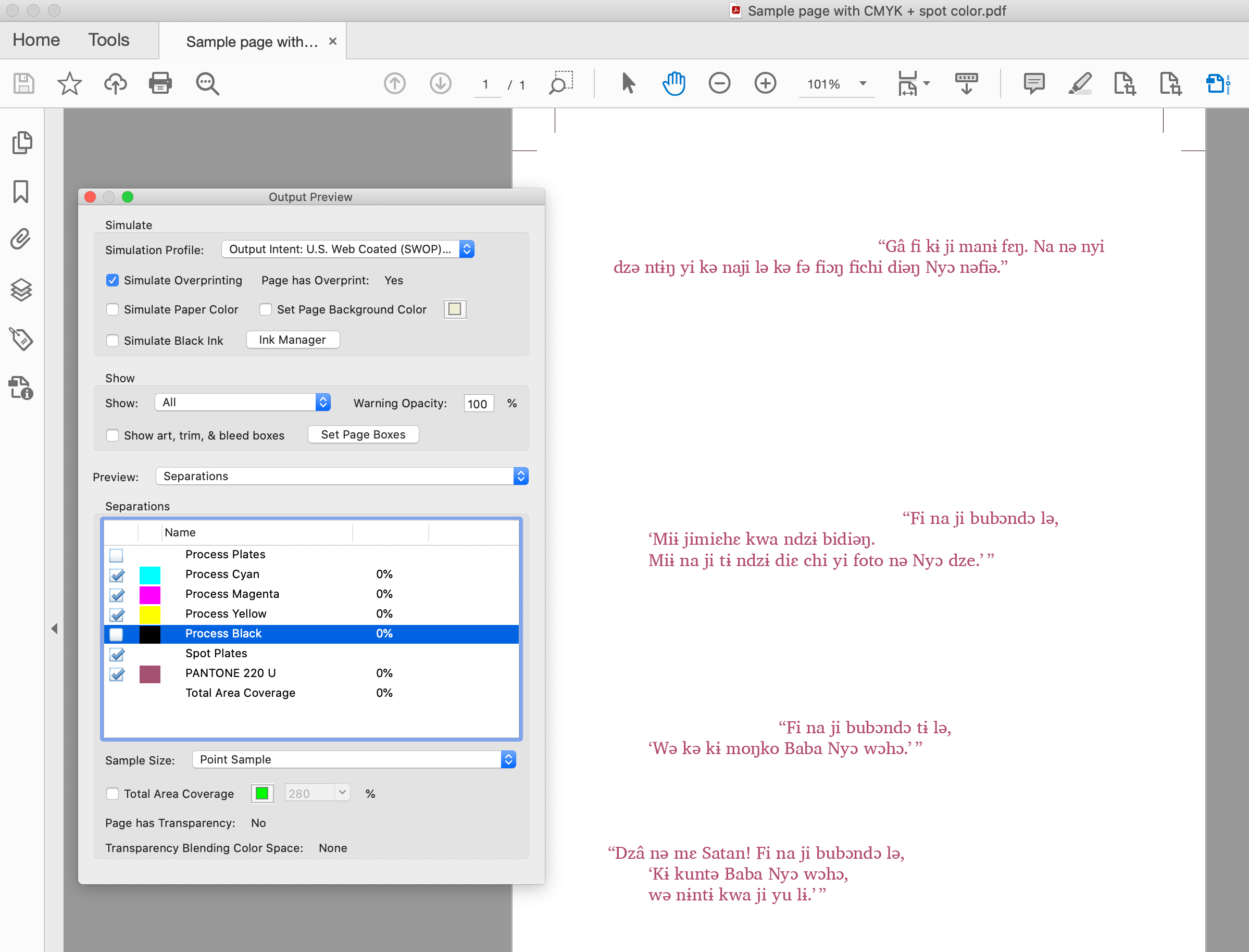Screen dimensions: 1249x952
Task: Open the Attachments panel
Action: (21, 240)
